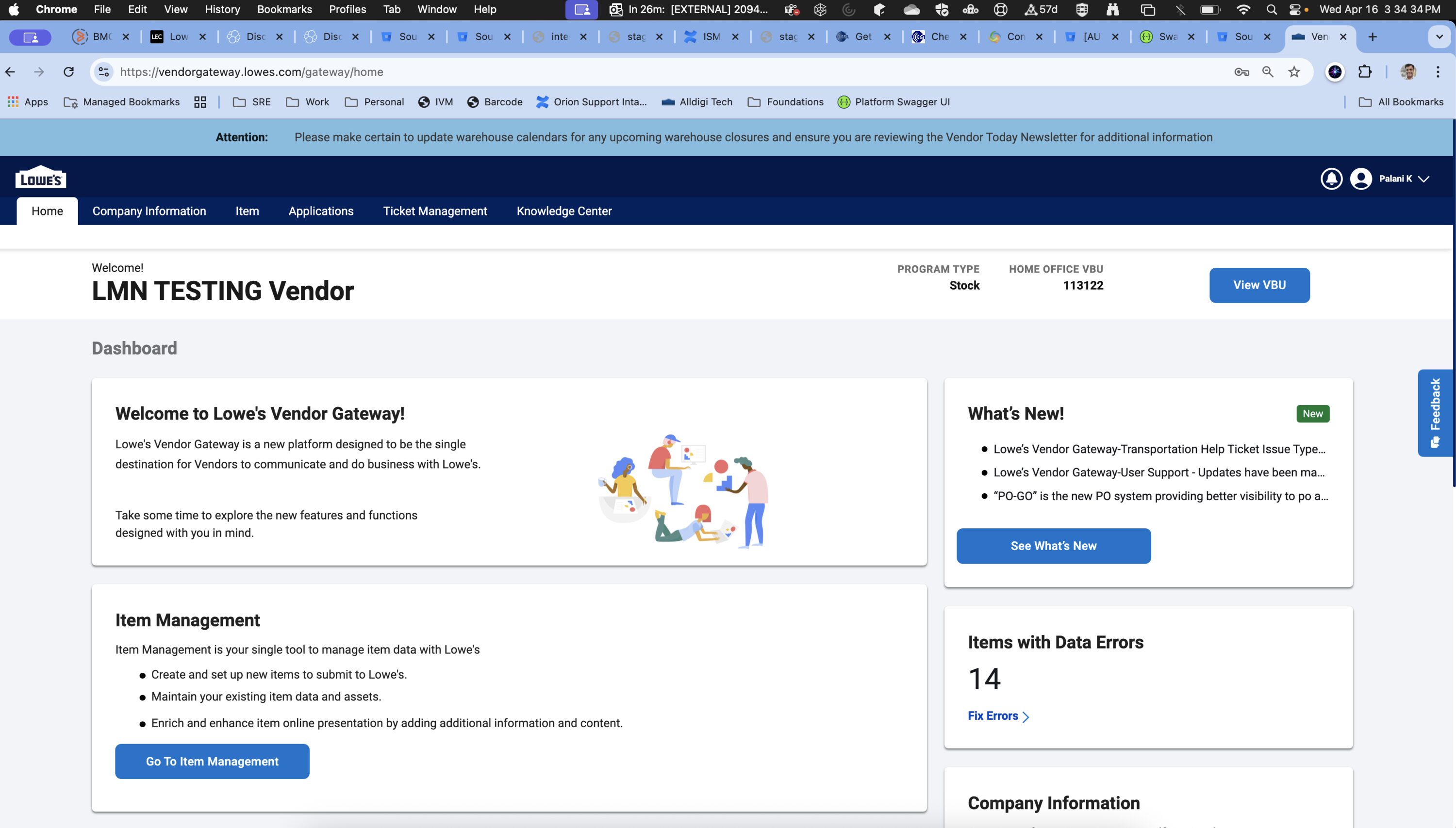
Task: Open the Platform Swagger UI bookmark
Action: pyautogui.click(x=894, y=102)
